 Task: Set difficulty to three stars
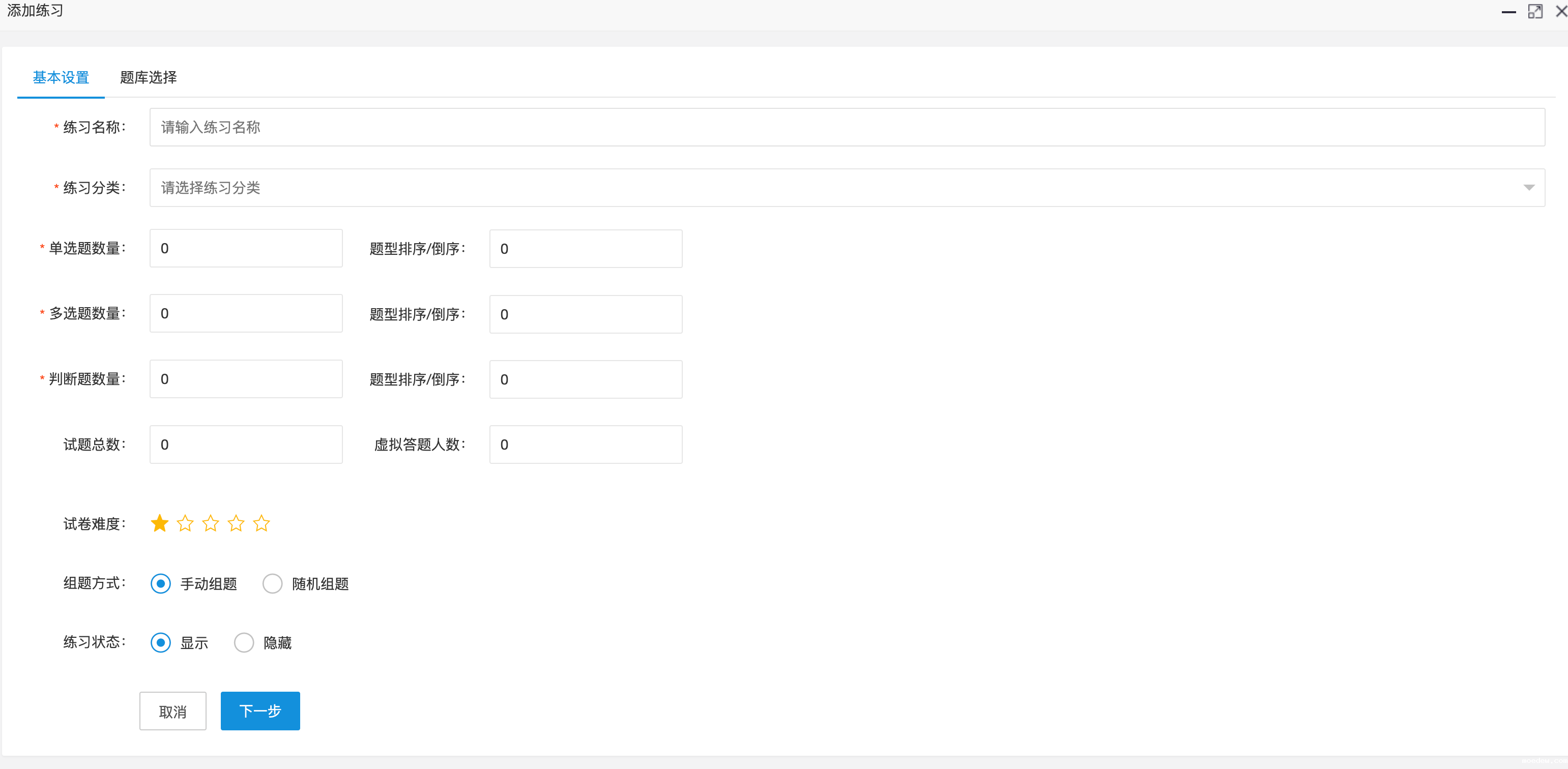click(x=211, y=523)
